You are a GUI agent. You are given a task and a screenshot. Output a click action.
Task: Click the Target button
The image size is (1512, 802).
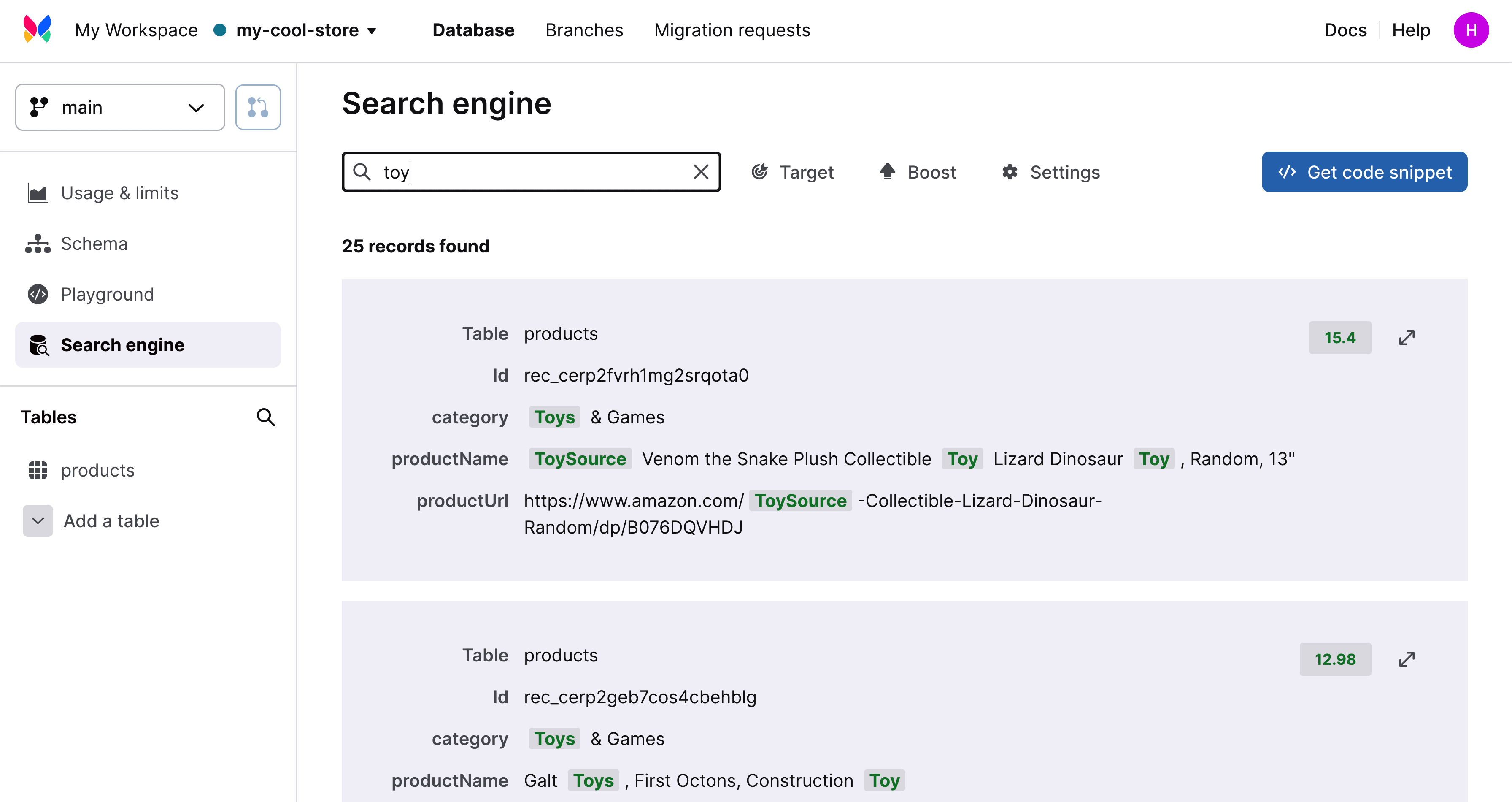(x=792, y=172)
